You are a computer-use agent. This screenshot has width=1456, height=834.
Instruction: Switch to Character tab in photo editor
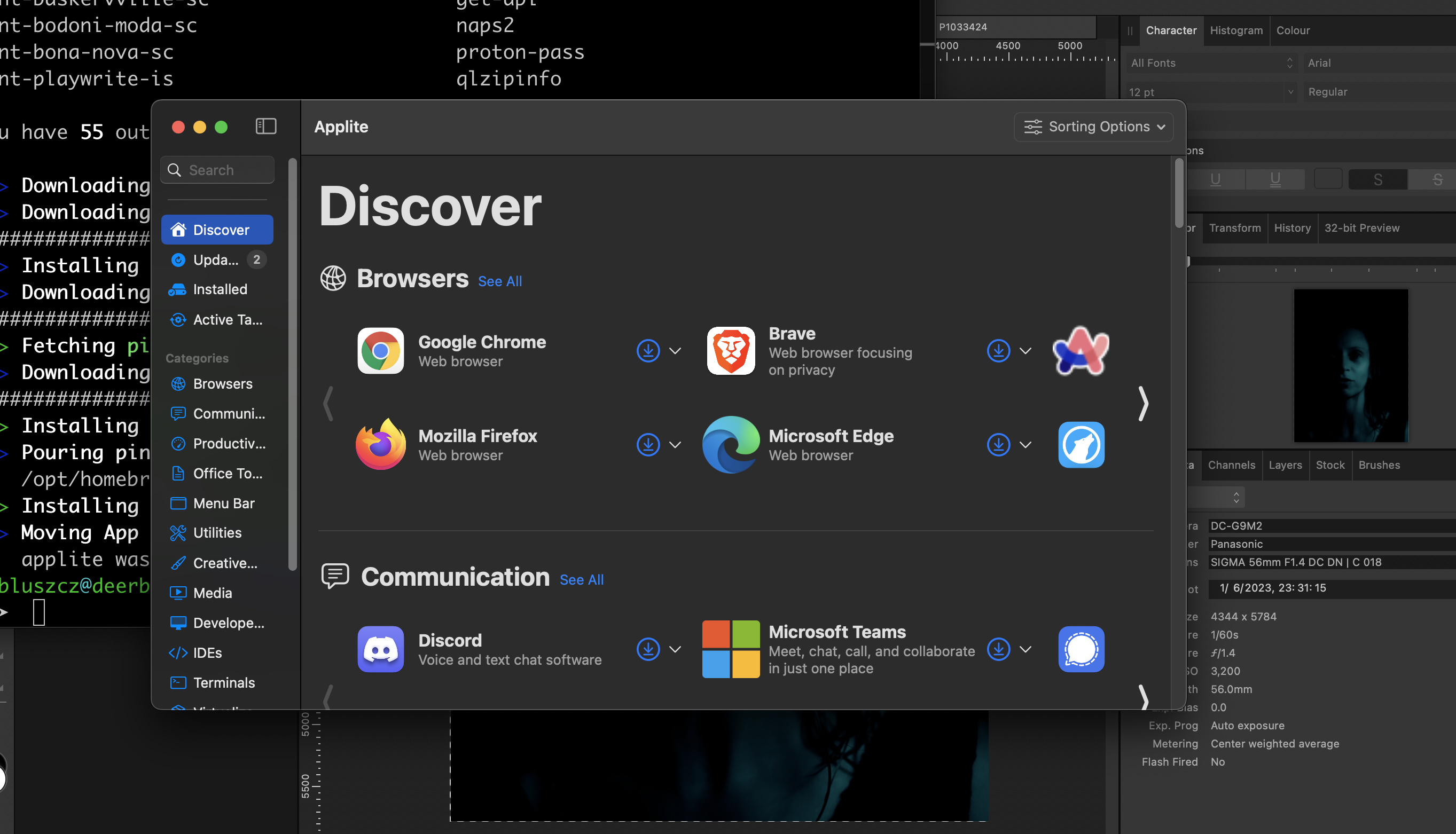(x=1171, y=30)
